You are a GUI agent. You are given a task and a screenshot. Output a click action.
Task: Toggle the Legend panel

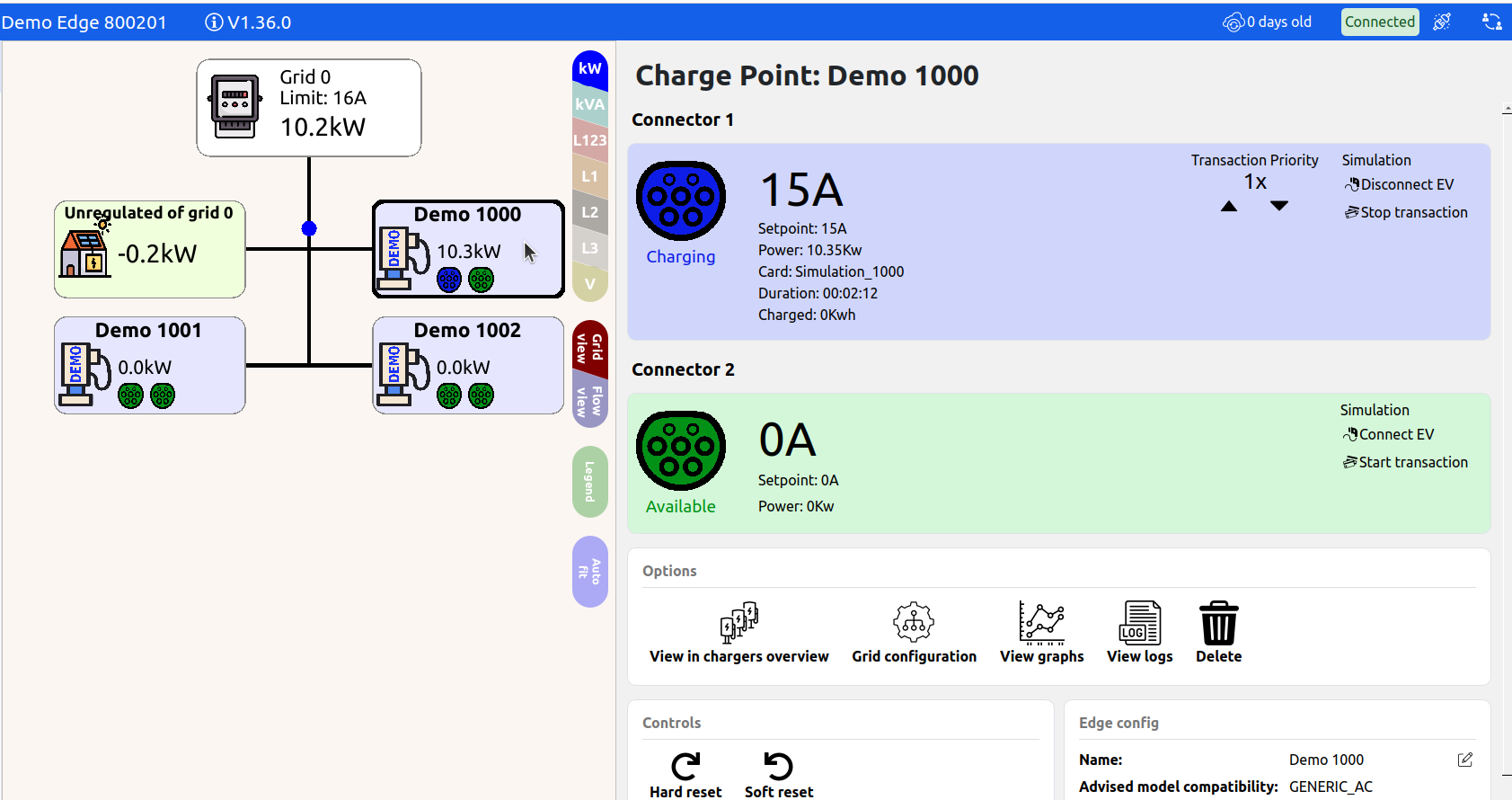(x=590, y=482)
